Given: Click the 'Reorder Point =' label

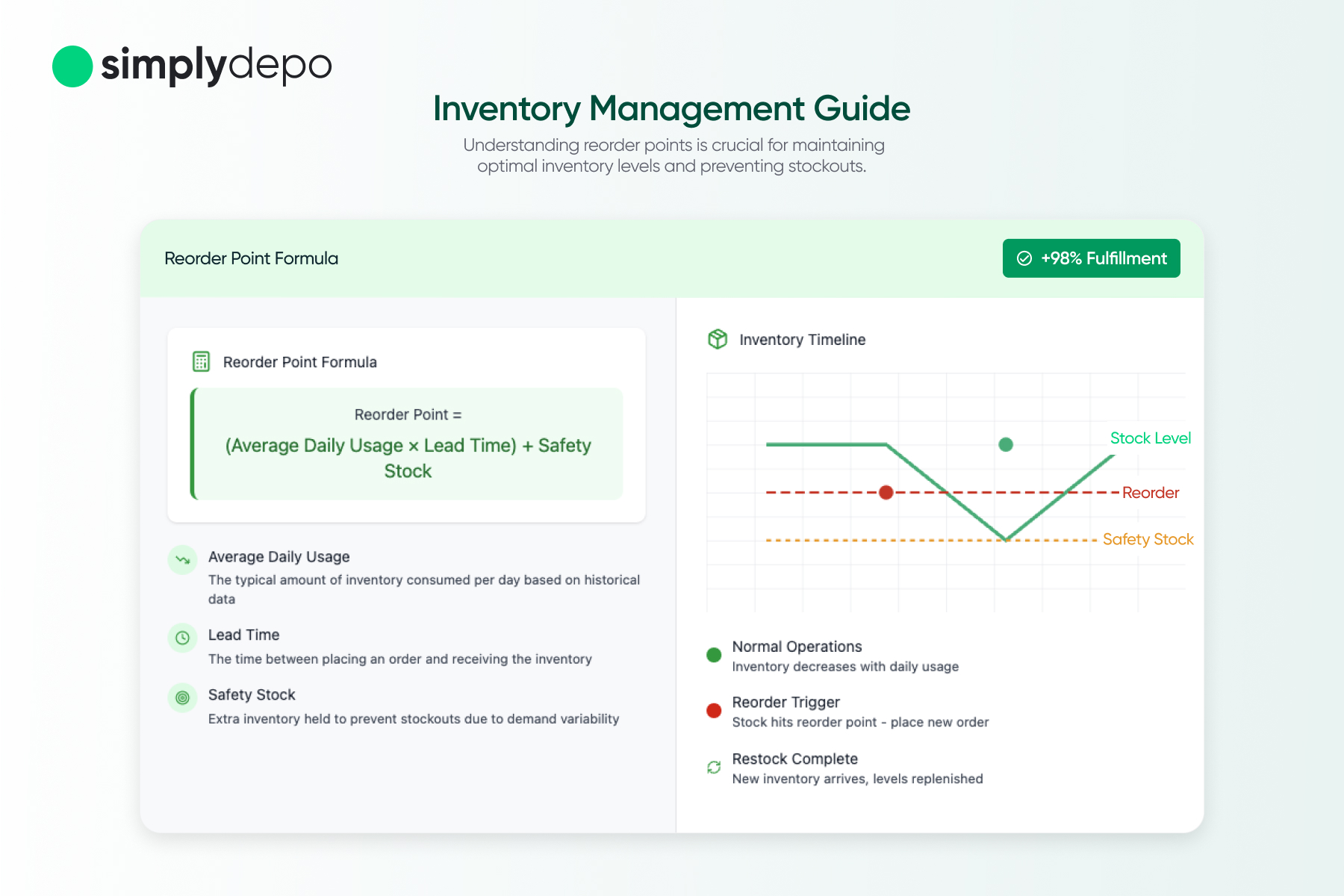Looking at the screenshot, I should pos(408,414).
